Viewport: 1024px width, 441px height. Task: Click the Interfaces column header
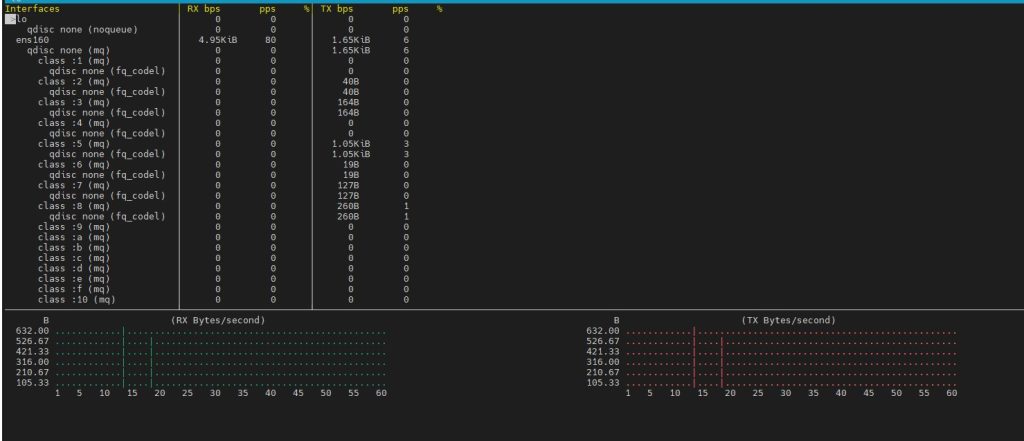(32, 8)
